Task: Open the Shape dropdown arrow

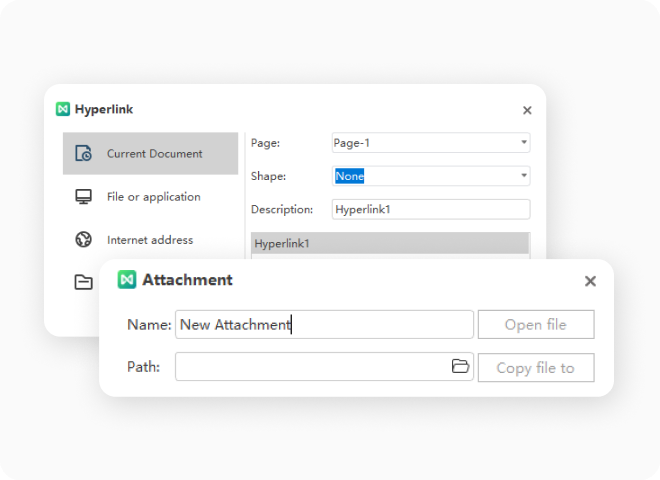Action: pos(524,176)
